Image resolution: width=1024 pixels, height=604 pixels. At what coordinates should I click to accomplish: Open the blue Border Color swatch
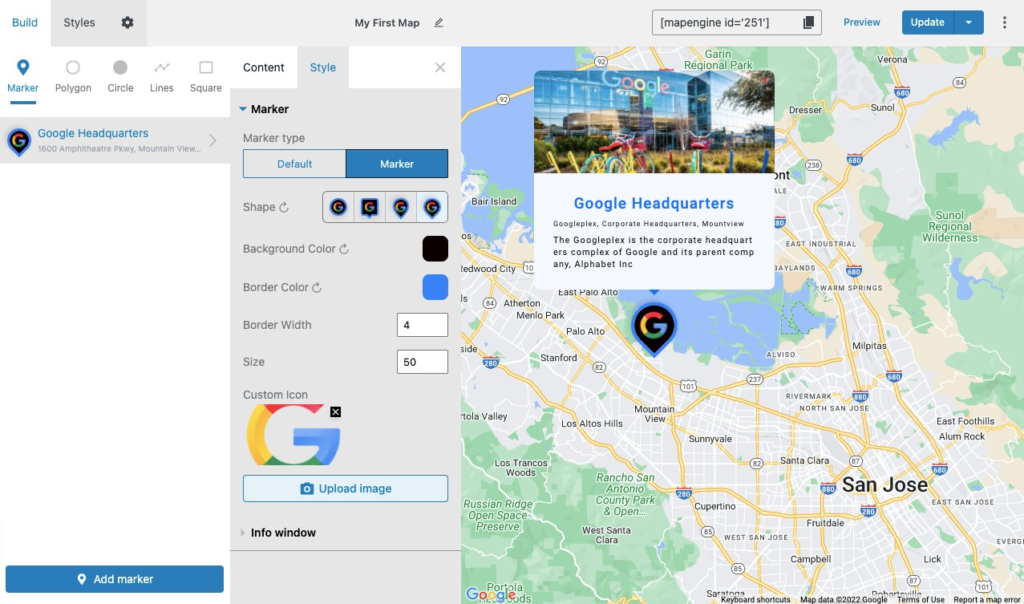(435, 287)
